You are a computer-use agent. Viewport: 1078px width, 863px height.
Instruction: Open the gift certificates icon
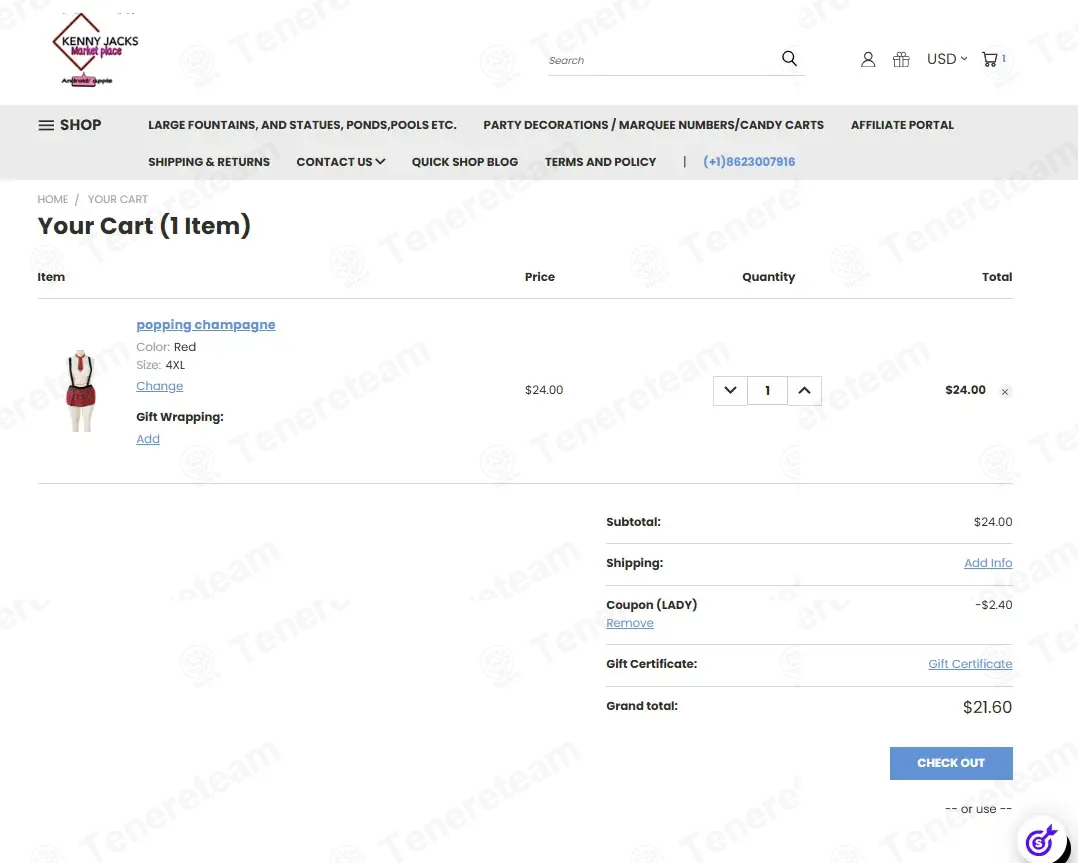click(901, 60)
